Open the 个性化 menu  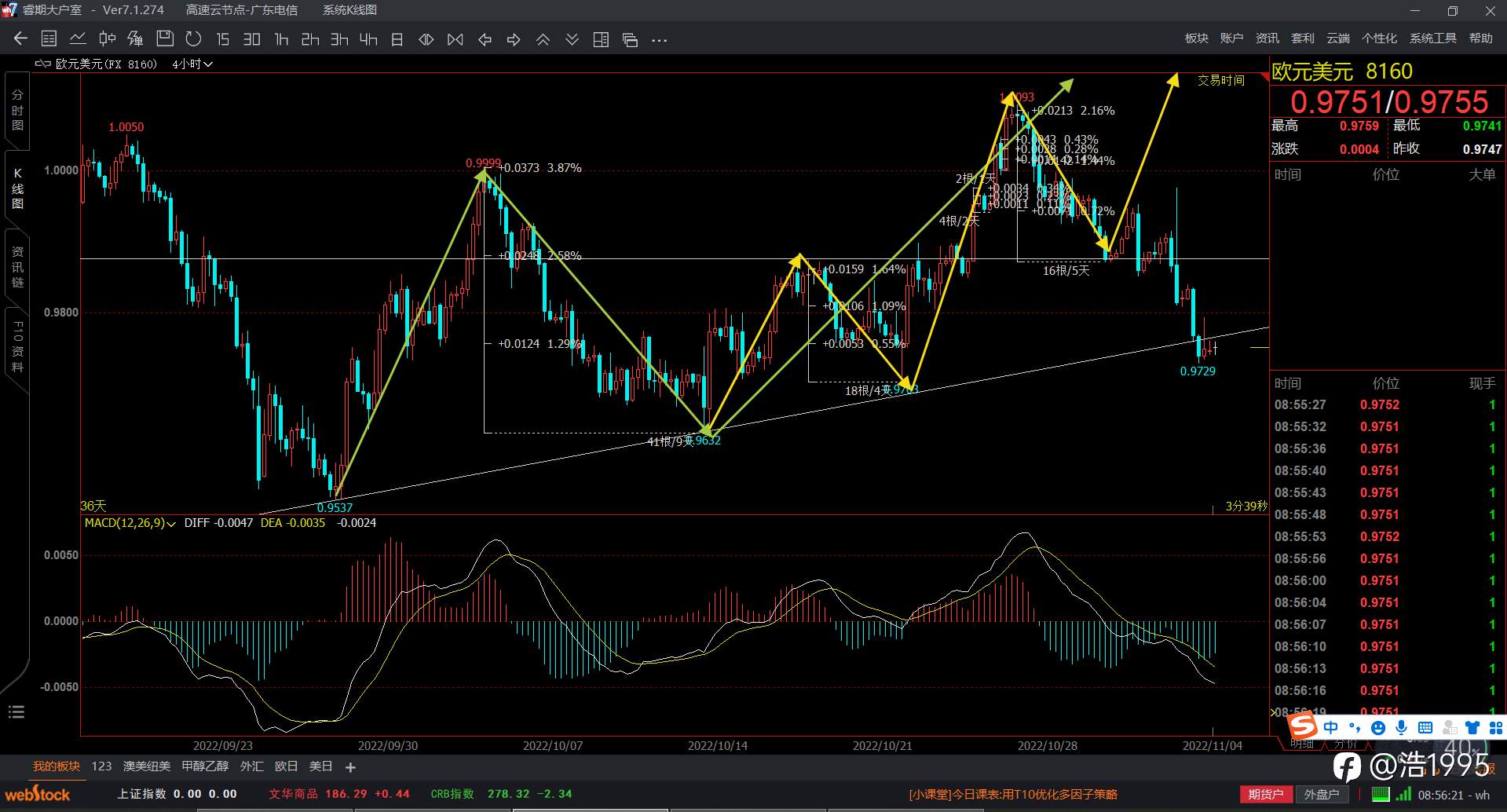(x=1379, y=38)
